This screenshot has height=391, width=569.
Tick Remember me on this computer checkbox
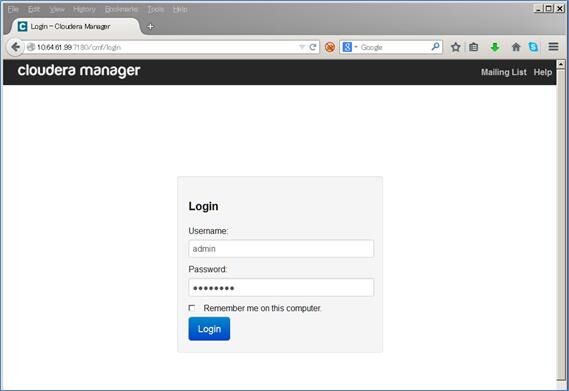click(192, 308)
